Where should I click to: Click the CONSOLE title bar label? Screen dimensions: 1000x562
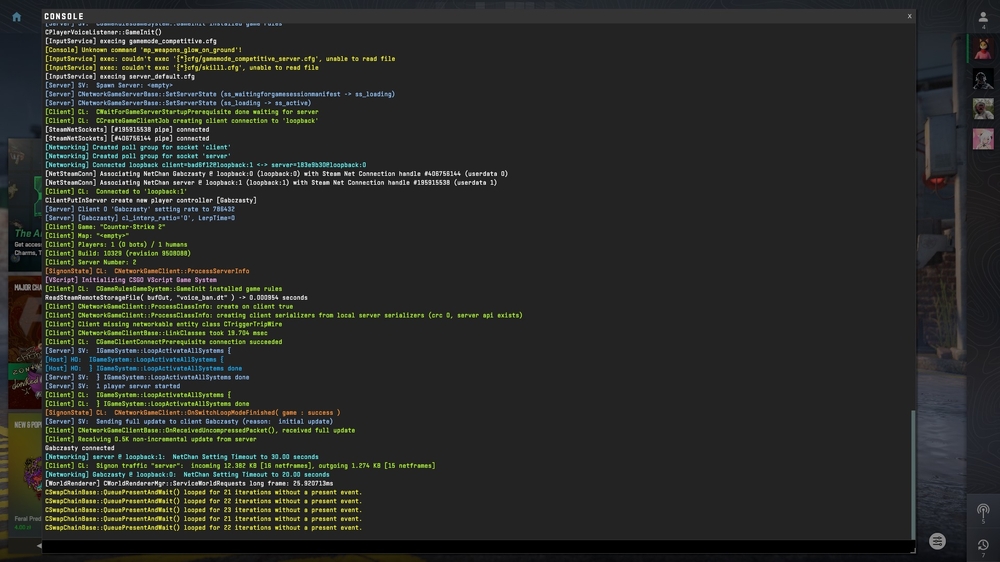tap(64, 17)
